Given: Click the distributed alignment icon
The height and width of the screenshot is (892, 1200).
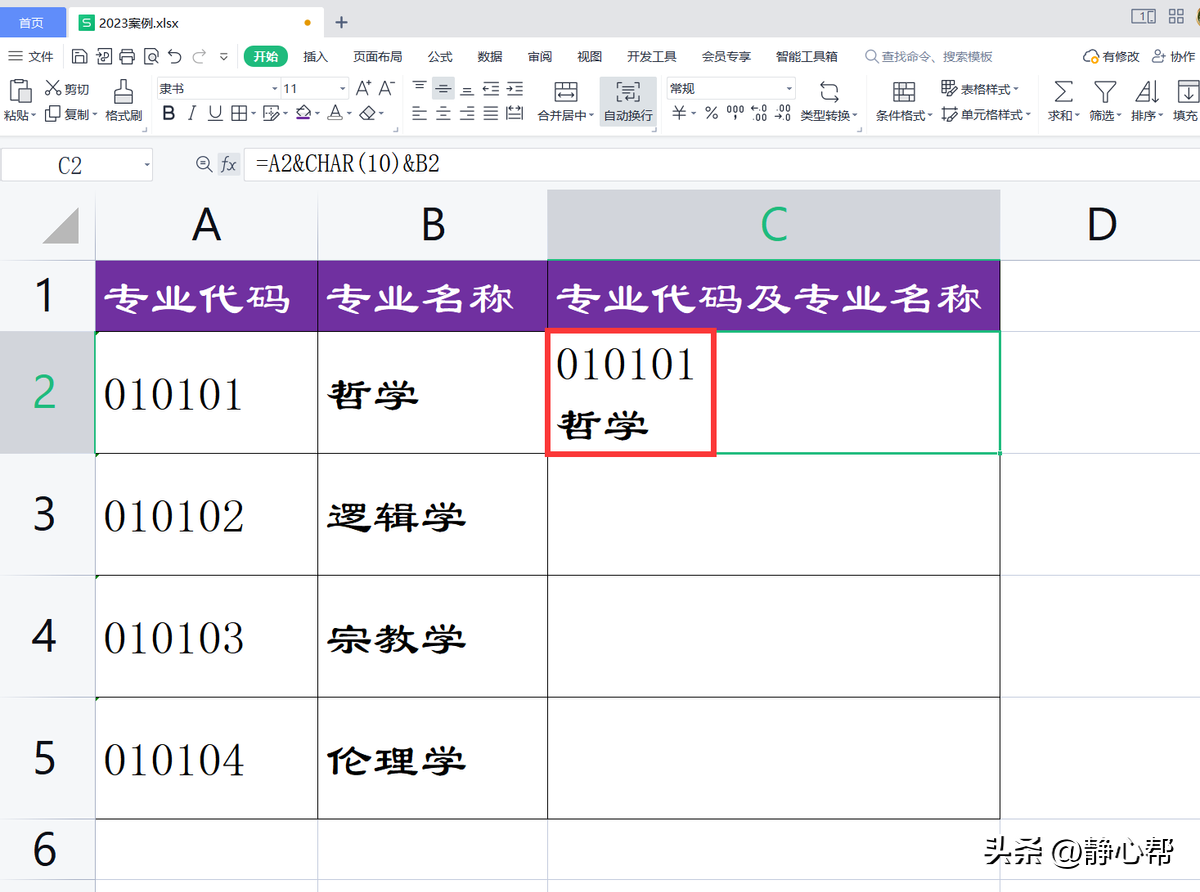Looking at the screenshot, I should point(515,114).
